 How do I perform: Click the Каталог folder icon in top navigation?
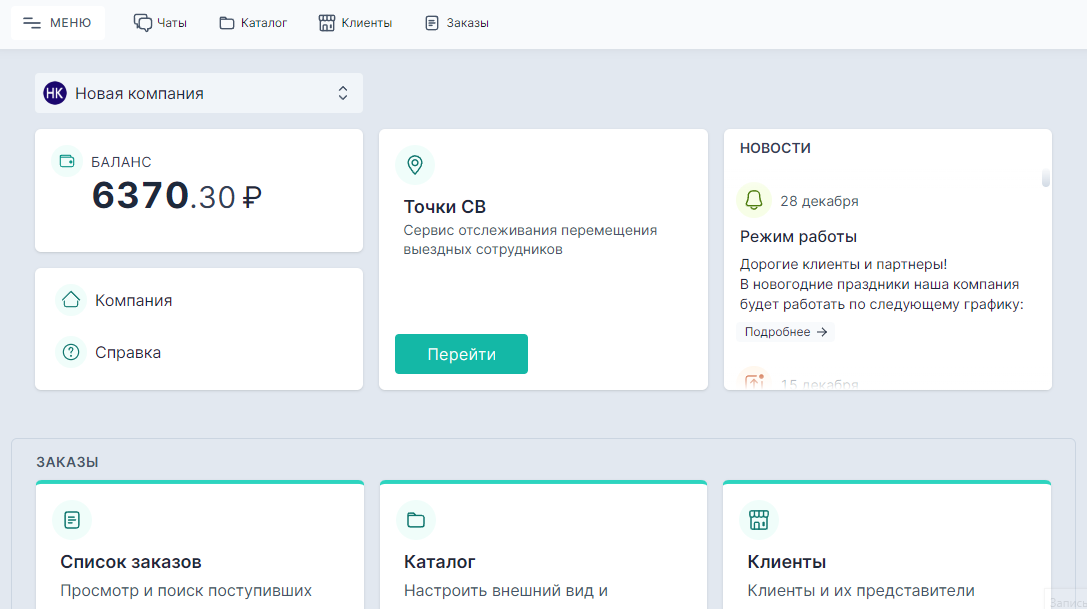point(224,22)
